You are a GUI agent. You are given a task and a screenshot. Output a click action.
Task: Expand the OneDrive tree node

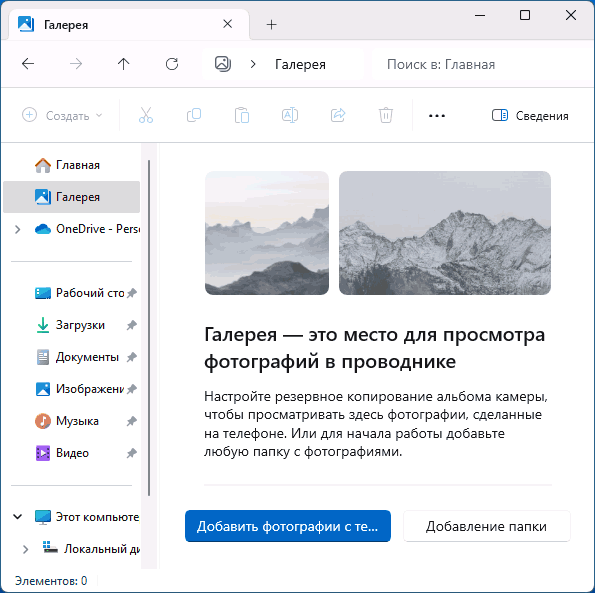17,229
